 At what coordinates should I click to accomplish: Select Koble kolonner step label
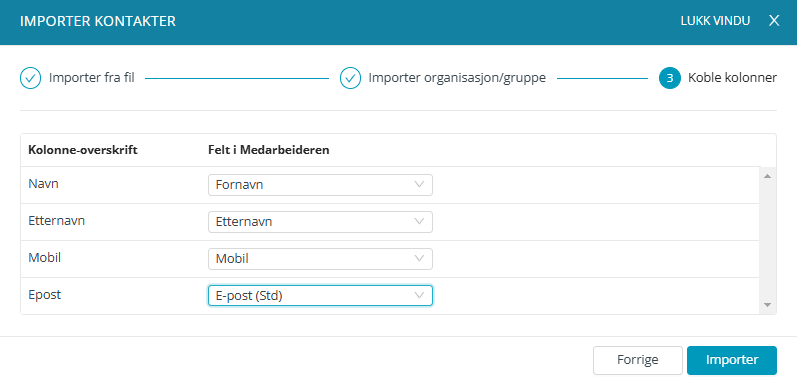[732, 78]
